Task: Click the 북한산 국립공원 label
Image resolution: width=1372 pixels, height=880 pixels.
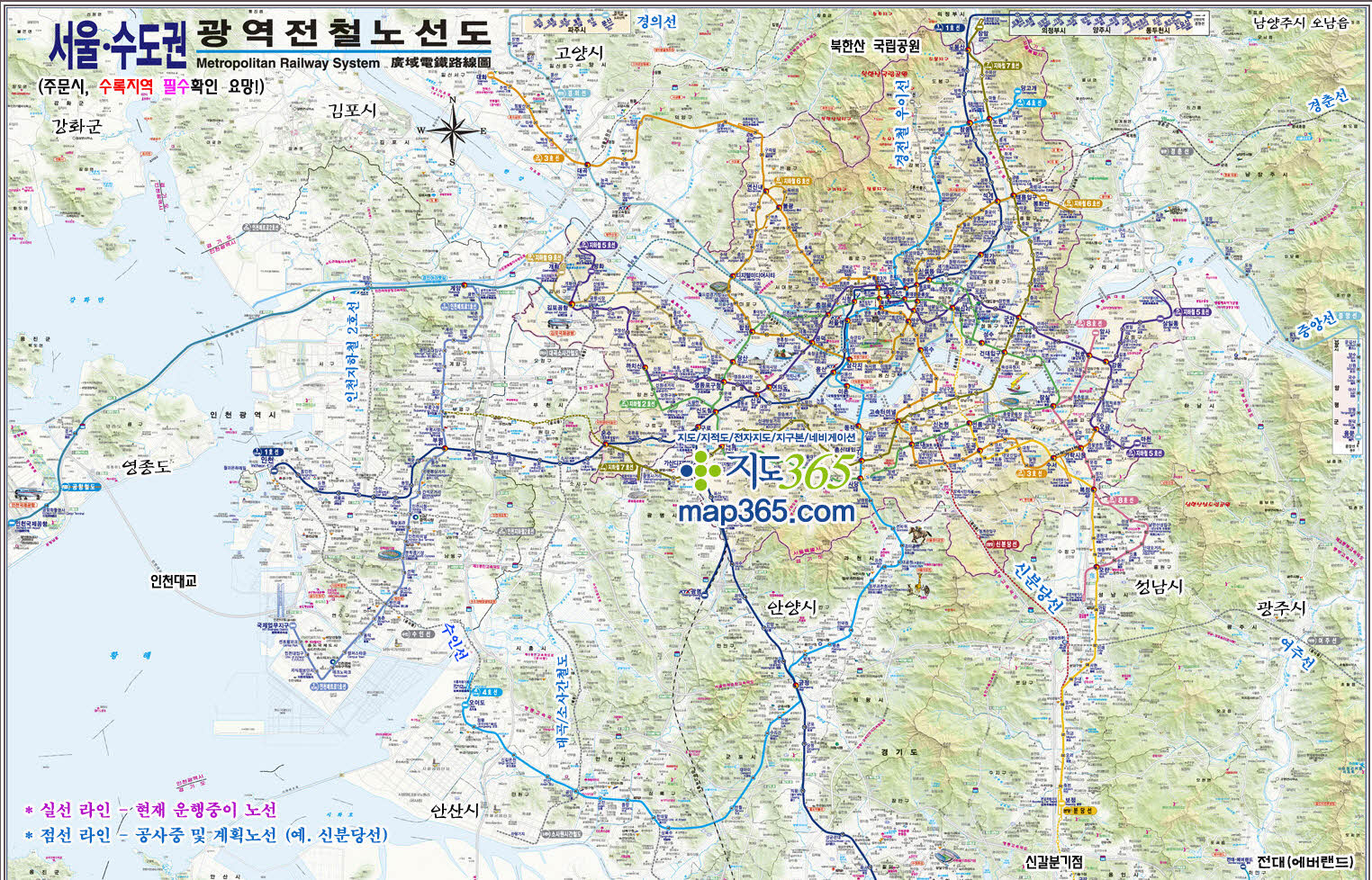Action: pos(875,46)
